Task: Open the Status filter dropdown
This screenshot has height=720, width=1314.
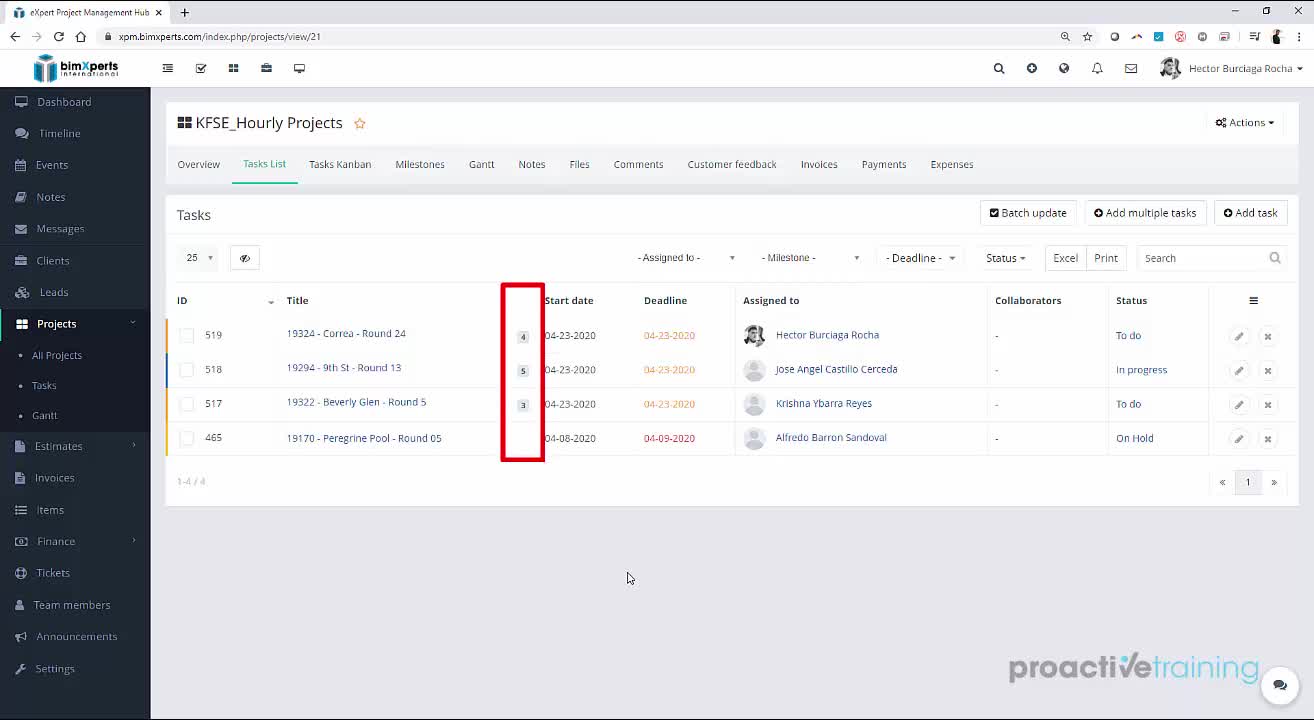Action: [1005, 258]
